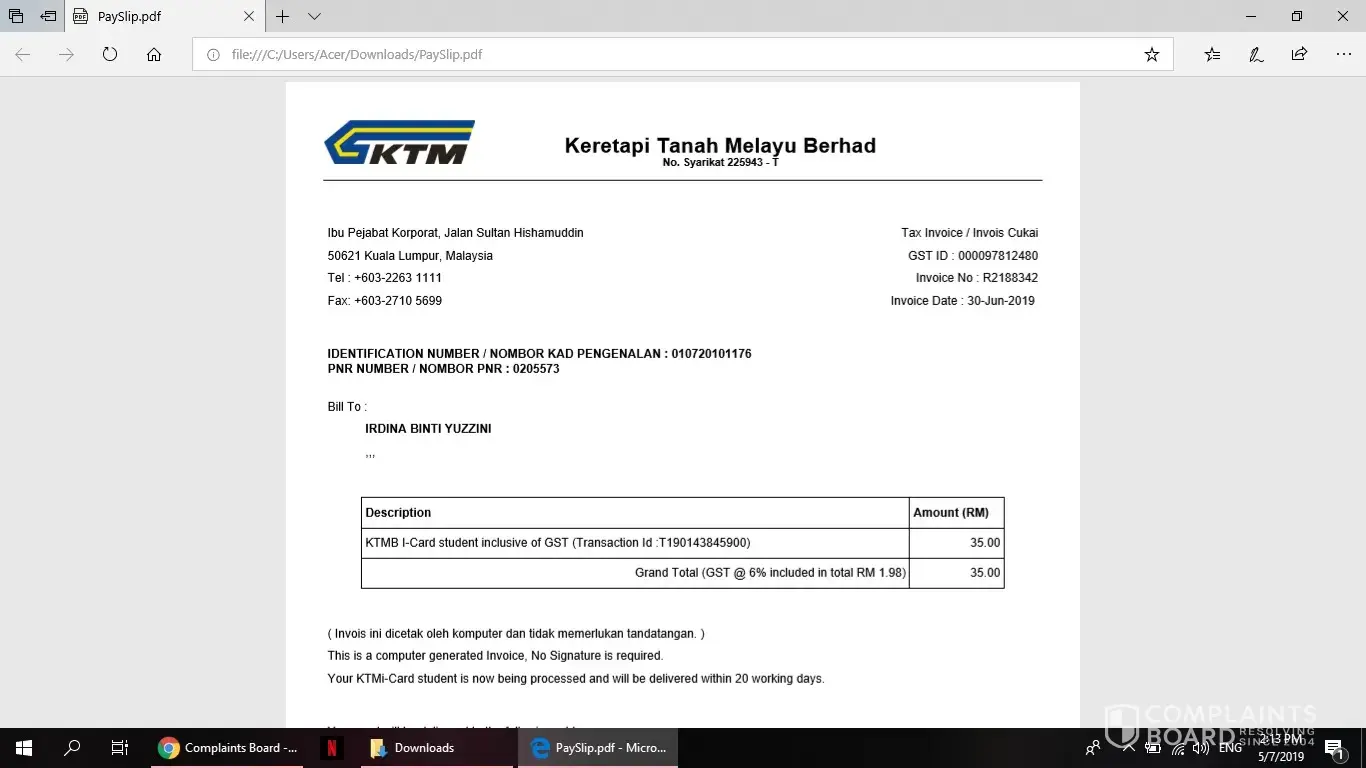Click '50621 Kuala Lumpur, Malaysia' address line

pos(410,256)
